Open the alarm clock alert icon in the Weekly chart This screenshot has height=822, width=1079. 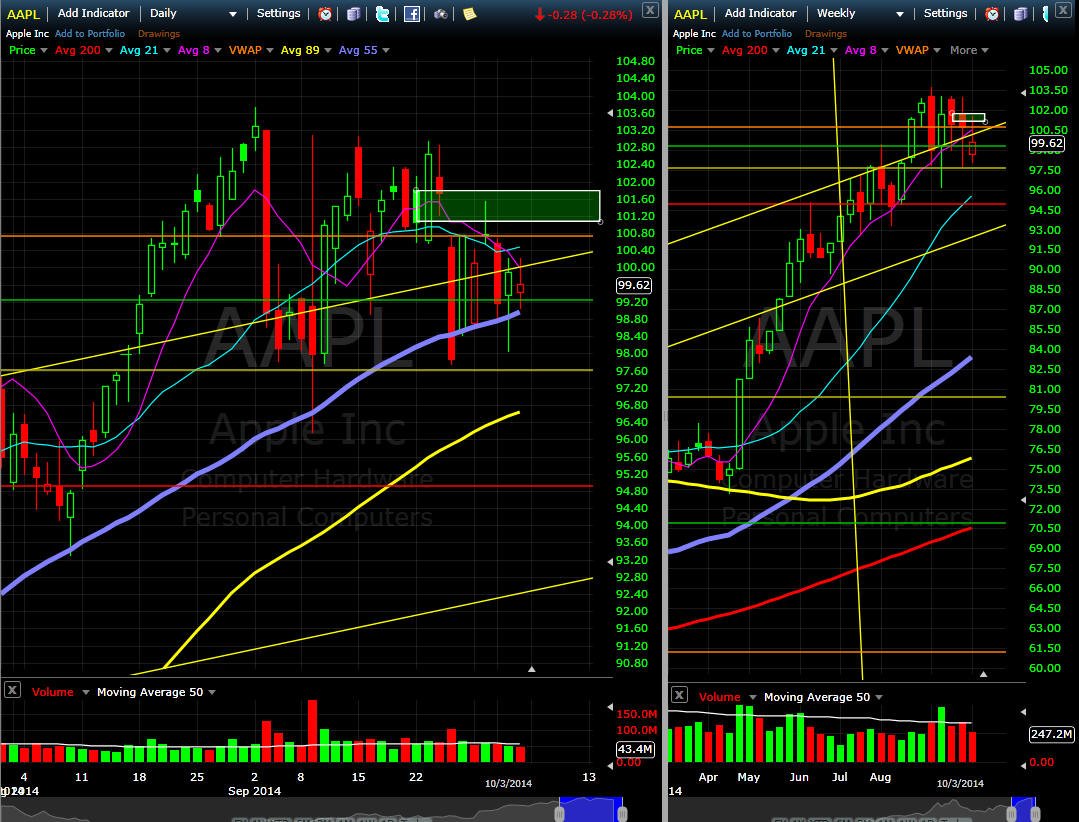[992, 14]
